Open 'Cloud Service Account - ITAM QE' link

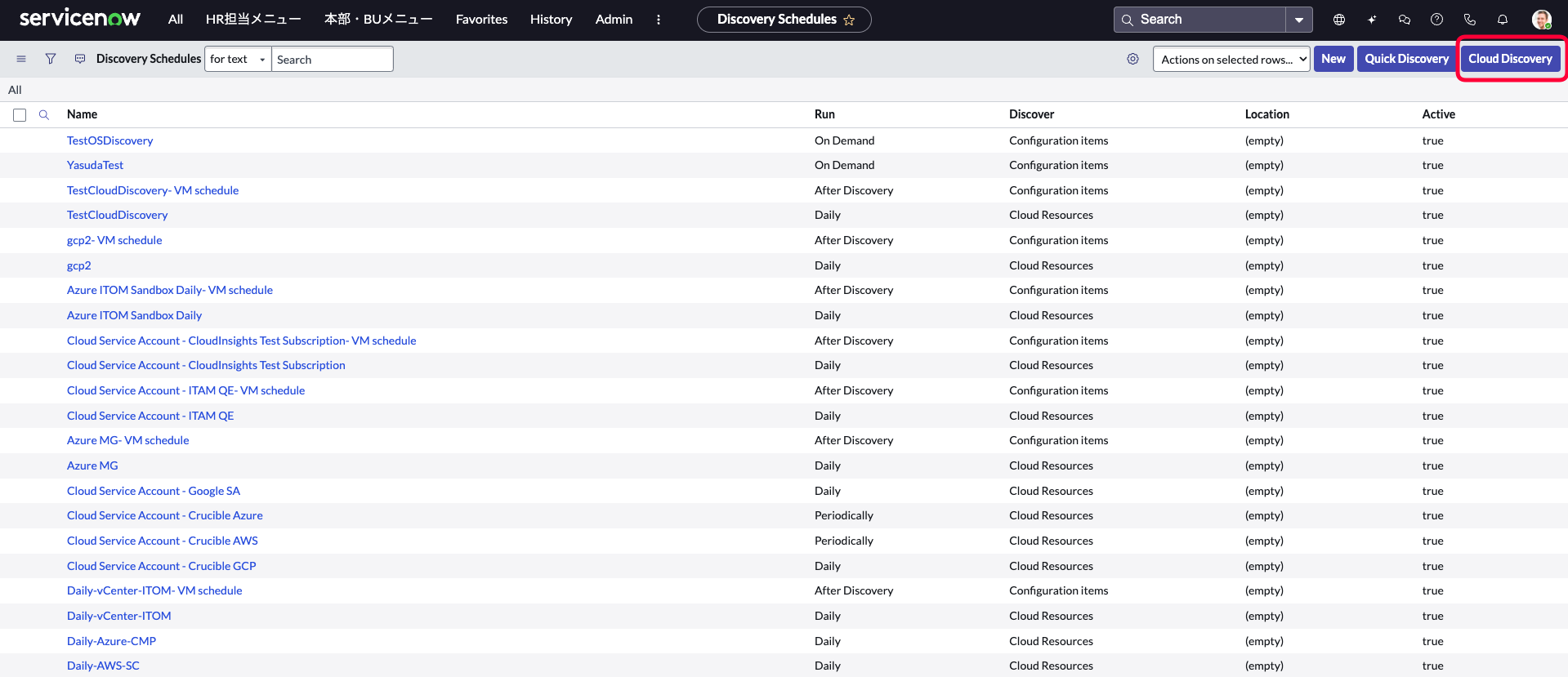(150, 416)
